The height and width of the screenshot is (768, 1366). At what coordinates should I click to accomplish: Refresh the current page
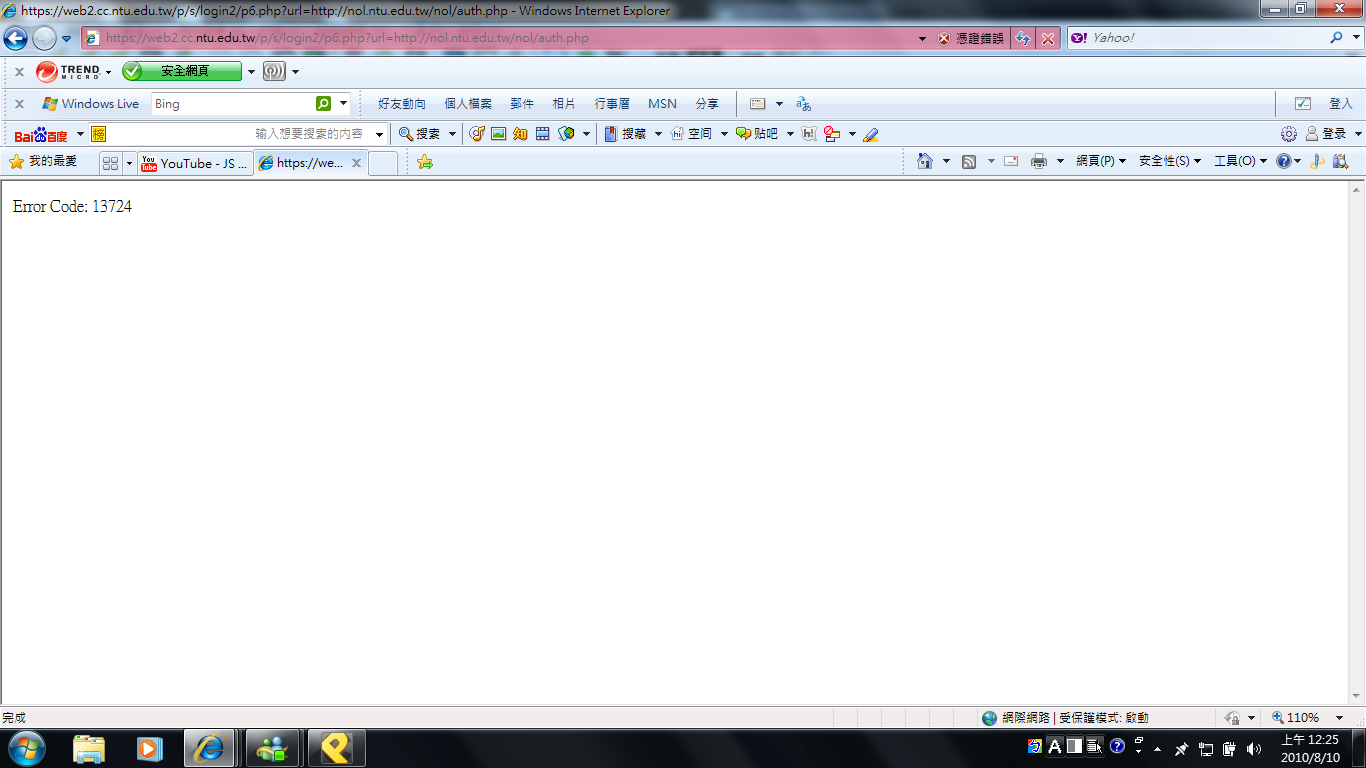coord(1022,38)
